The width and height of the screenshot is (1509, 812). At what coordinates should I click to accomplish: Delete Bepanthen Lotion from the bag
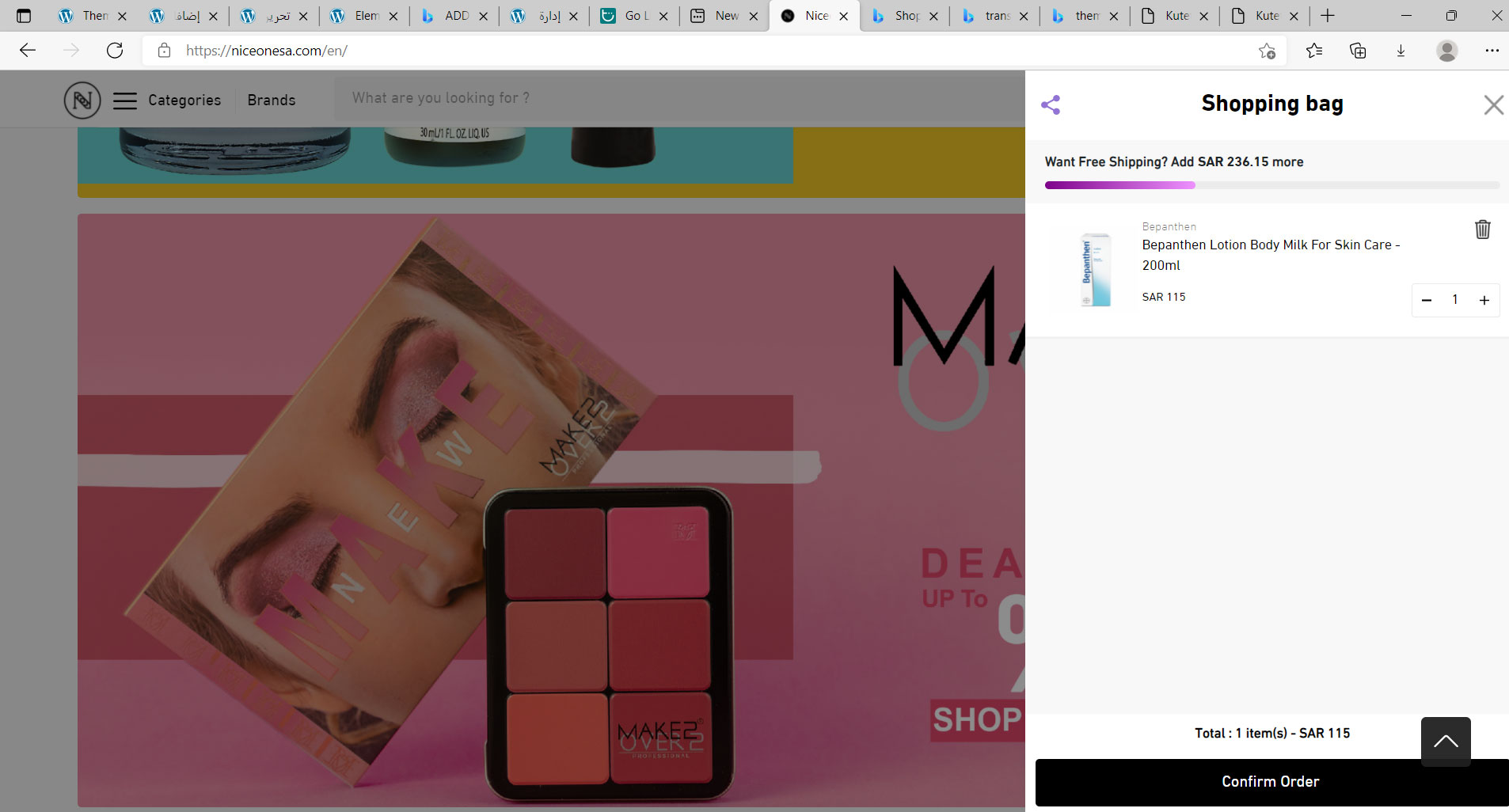pyautogui.click(x=1482, y=229)
